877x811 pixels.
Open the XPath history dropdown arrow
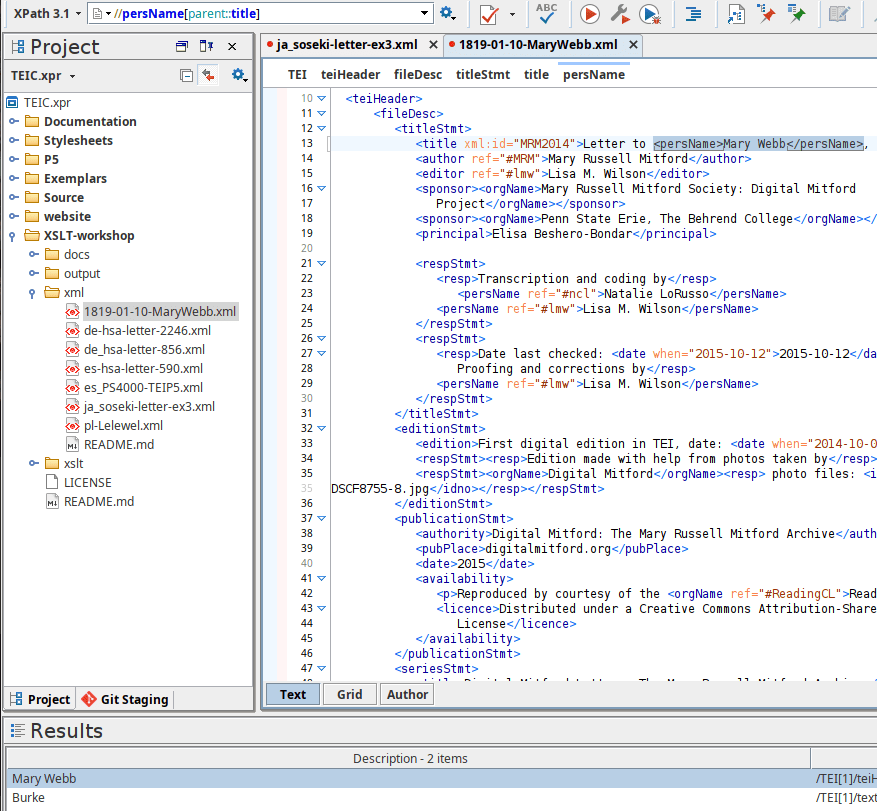click(425, 13)
